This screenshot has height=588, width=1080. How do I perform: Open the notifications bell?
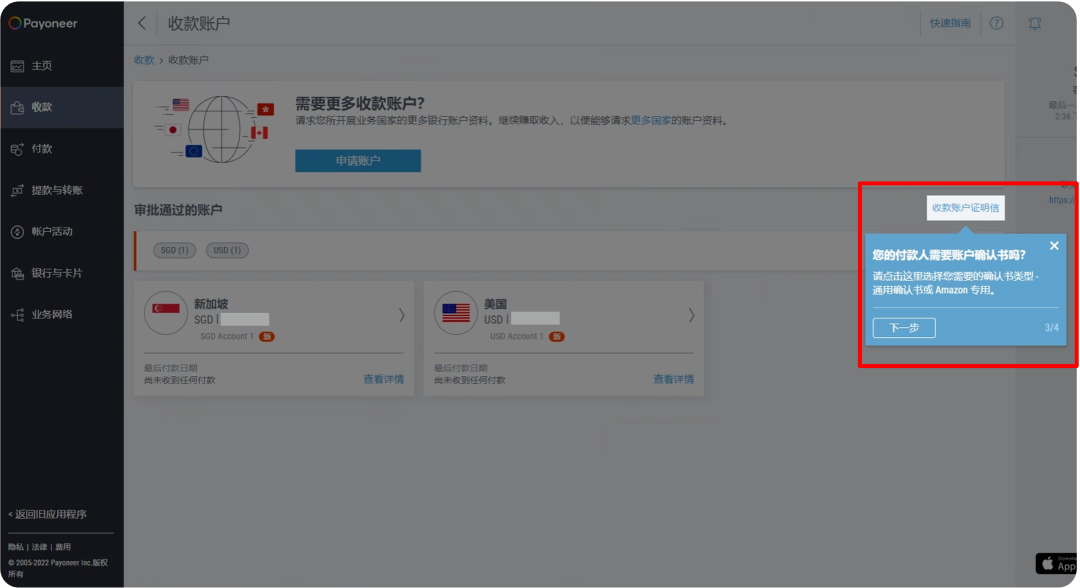click(x=1035, y=23)
